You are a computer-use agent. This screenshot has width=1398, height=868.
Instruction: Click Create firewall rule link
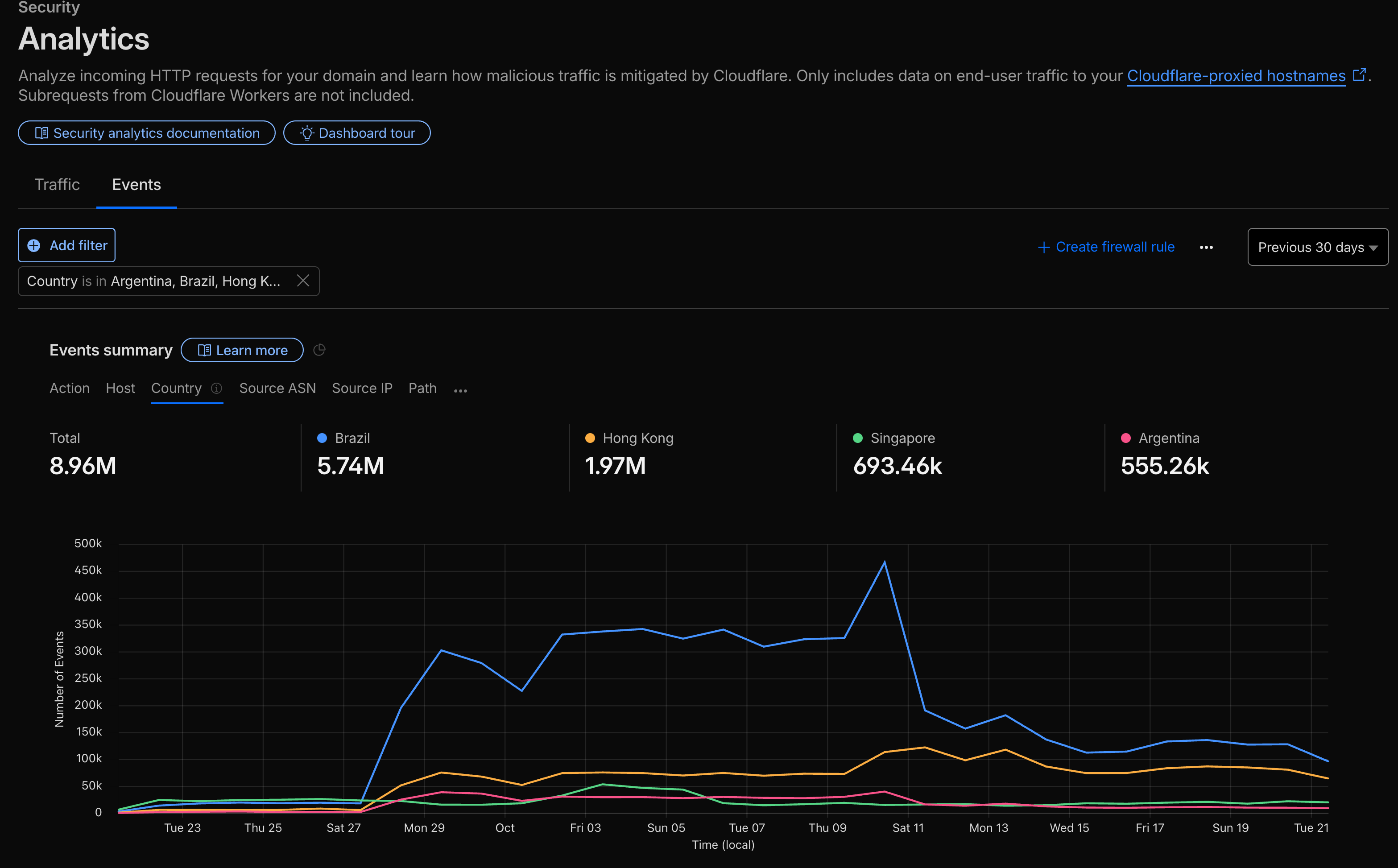pos(1106,248)
